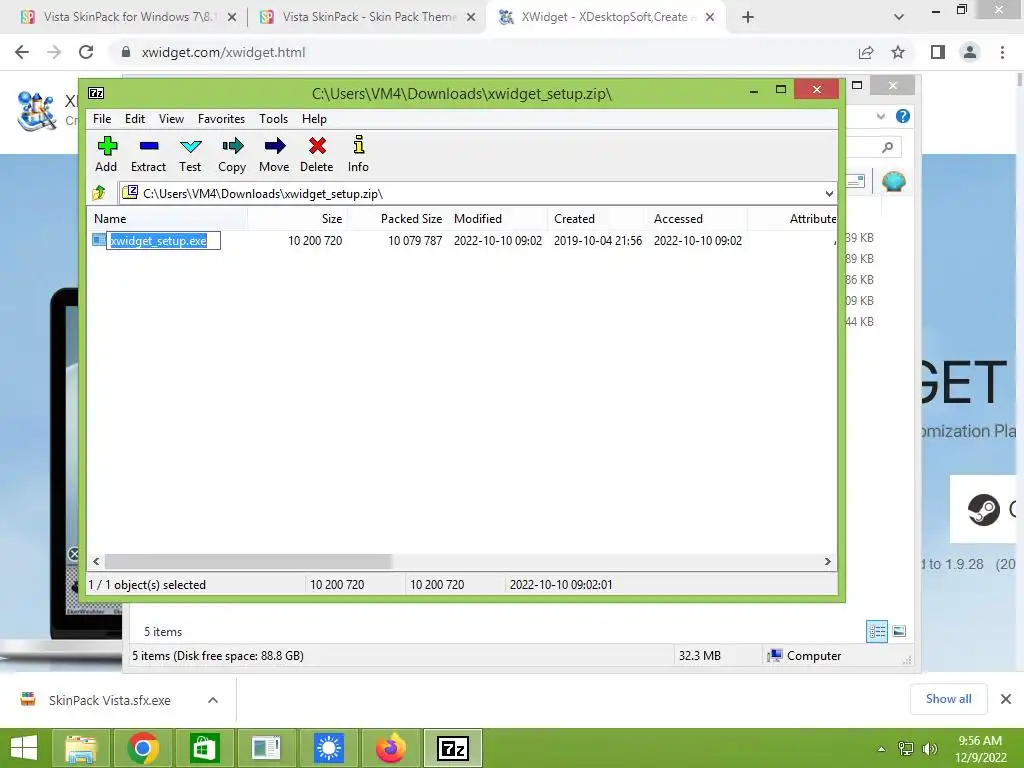Sort by the Size column header
Screen dimensions: 1024x768
click(x=297, y=219)
